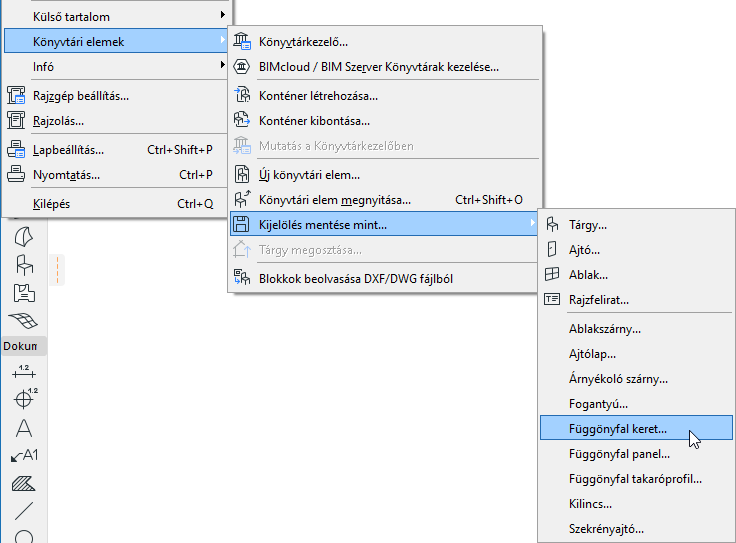736x543 pixels.
Task: Open the Infó menu entry
Action: 115,67
